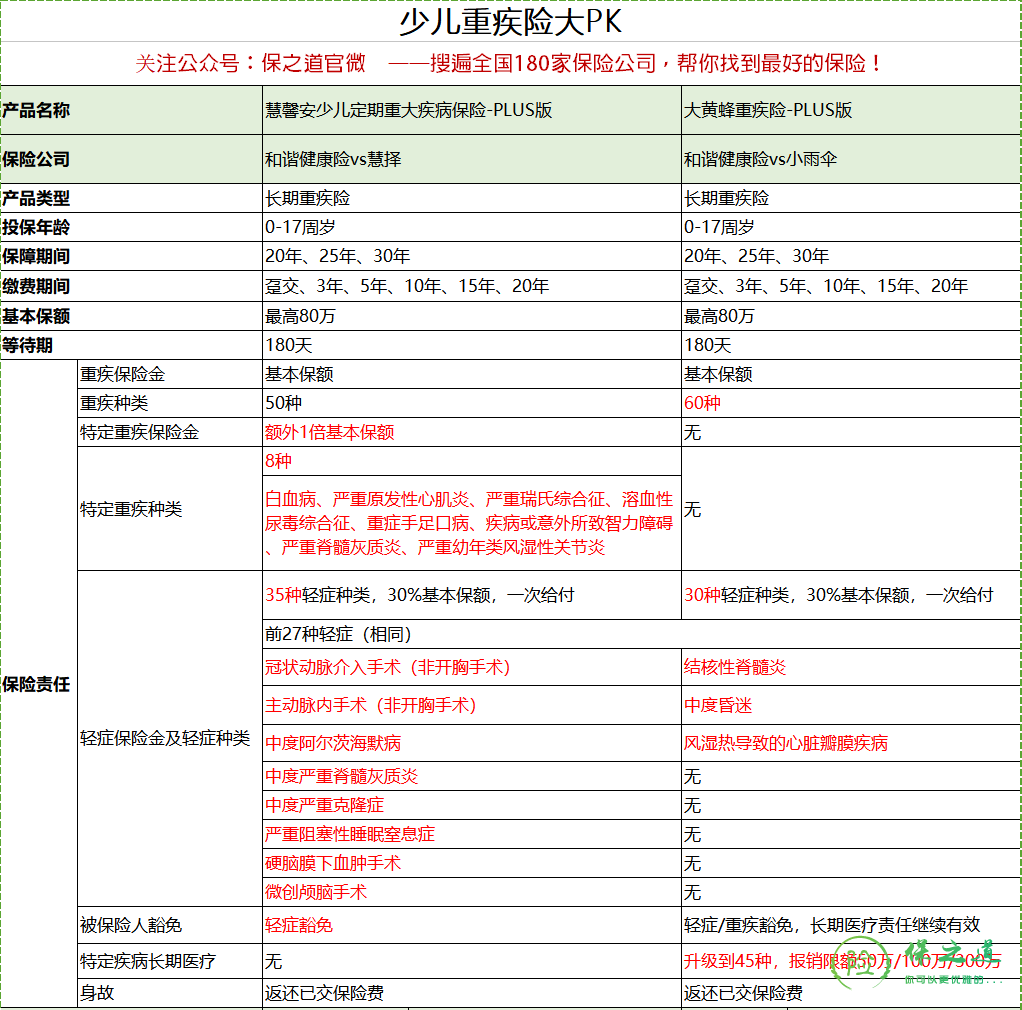Click the "被保险人豁免" label cell
Image resolution: width=1022 pixels, height=1010 pixels.
click(x=169, y=925)
